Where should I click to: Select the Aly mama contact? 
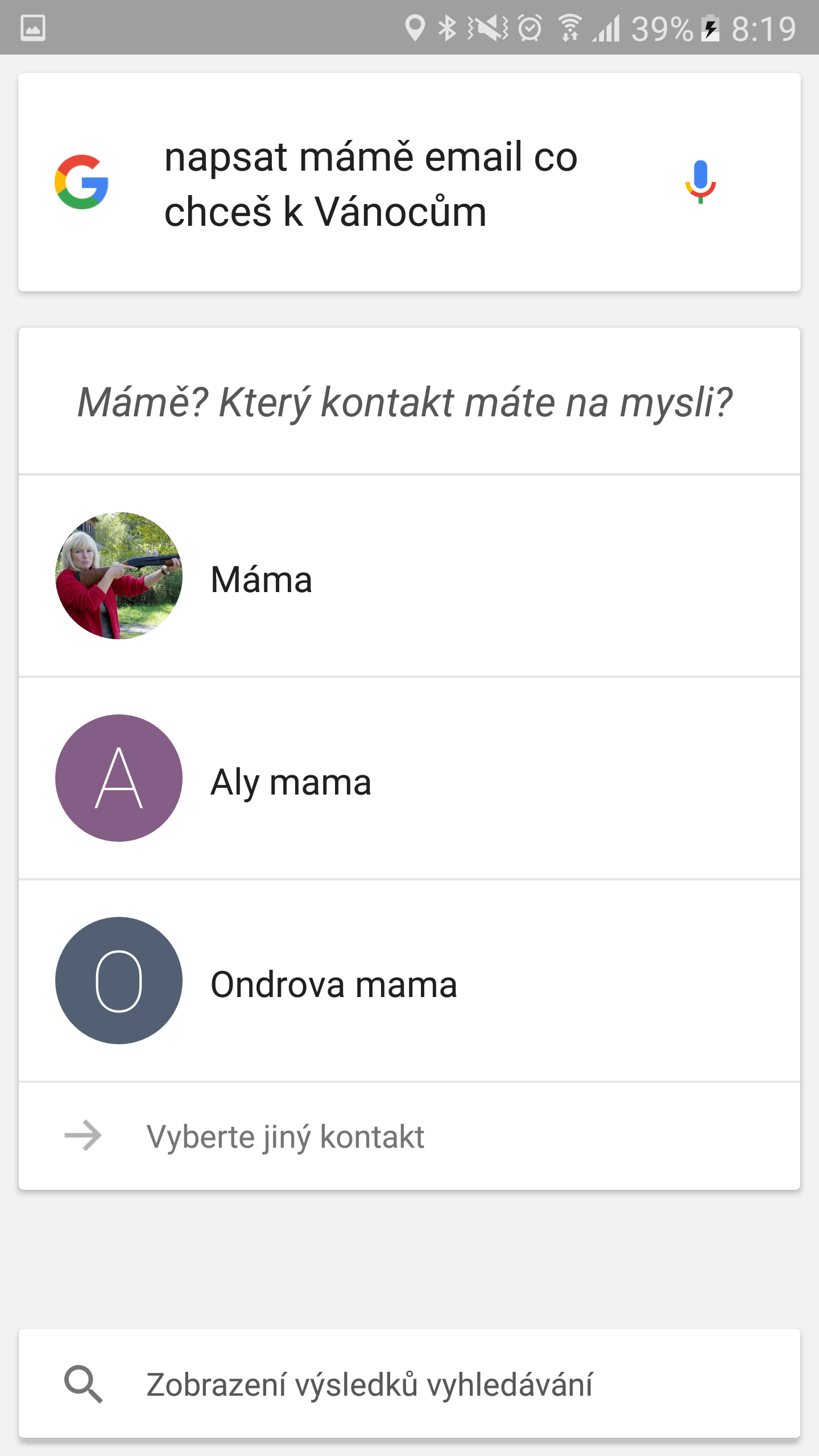pyautogui.click(x=291, y=782)
